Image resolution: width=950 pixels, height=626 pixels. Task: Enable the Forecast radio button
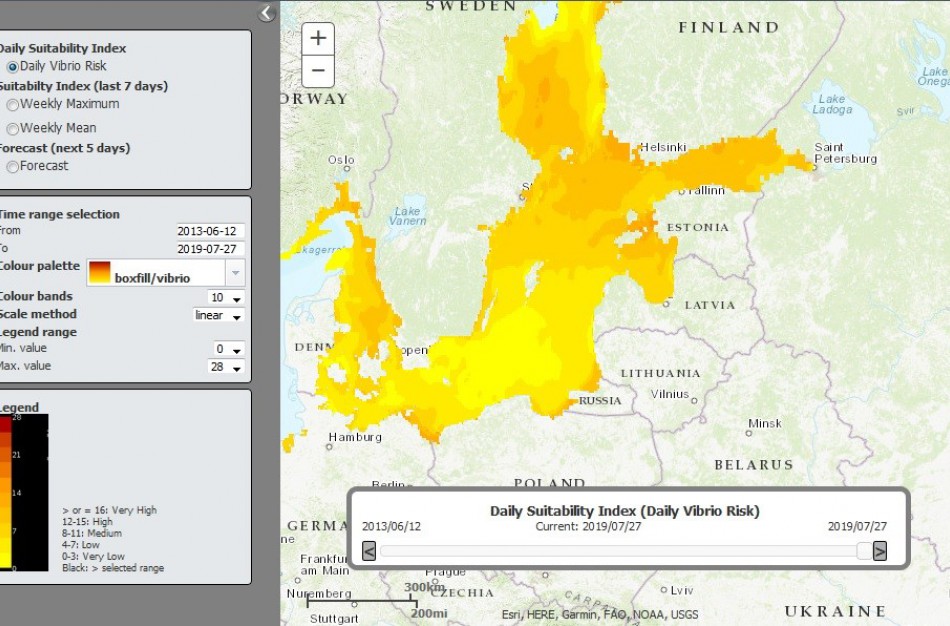[13, 166]
